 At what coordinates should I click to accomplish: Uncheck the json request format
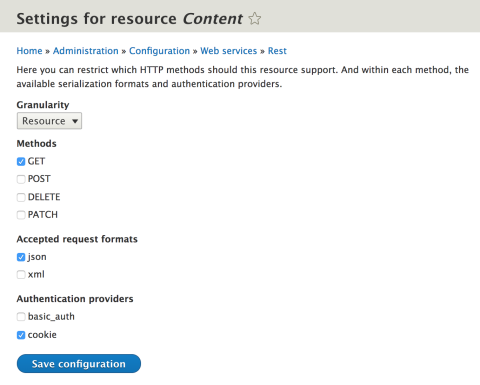21,257
